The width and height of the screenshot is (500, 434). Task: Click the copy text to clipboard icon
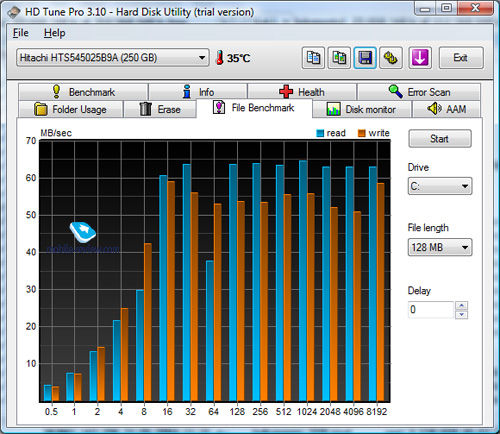tap(313, 58)
